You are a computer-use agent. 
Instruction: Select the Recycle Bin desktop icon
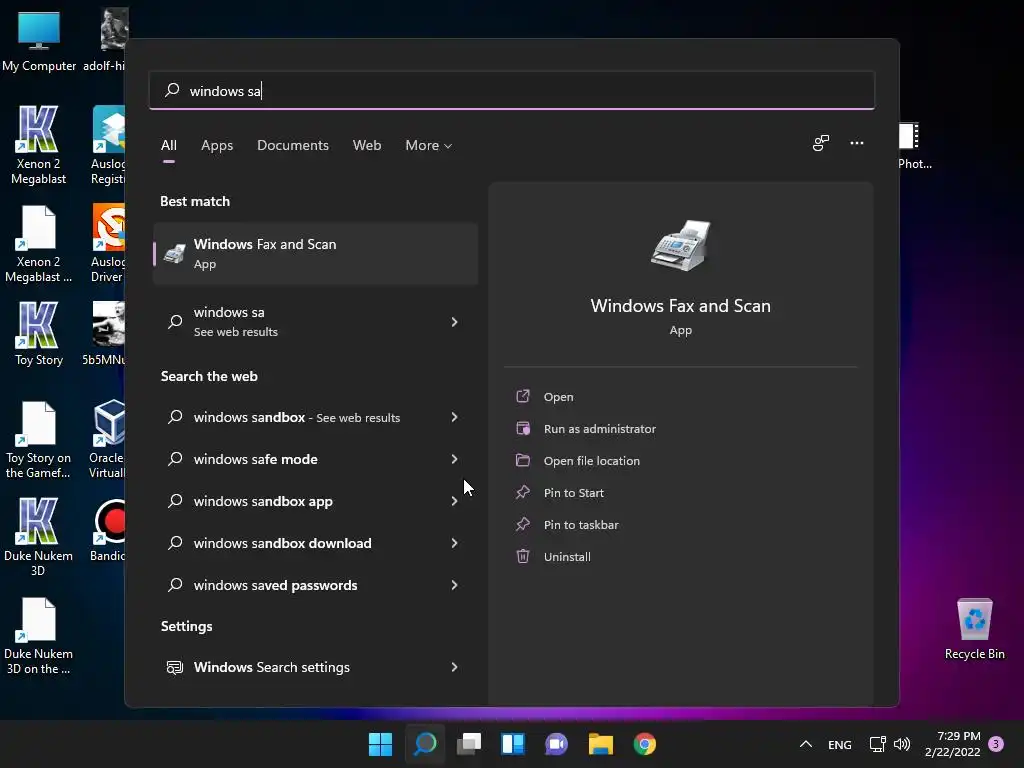(x=974, y=628)
